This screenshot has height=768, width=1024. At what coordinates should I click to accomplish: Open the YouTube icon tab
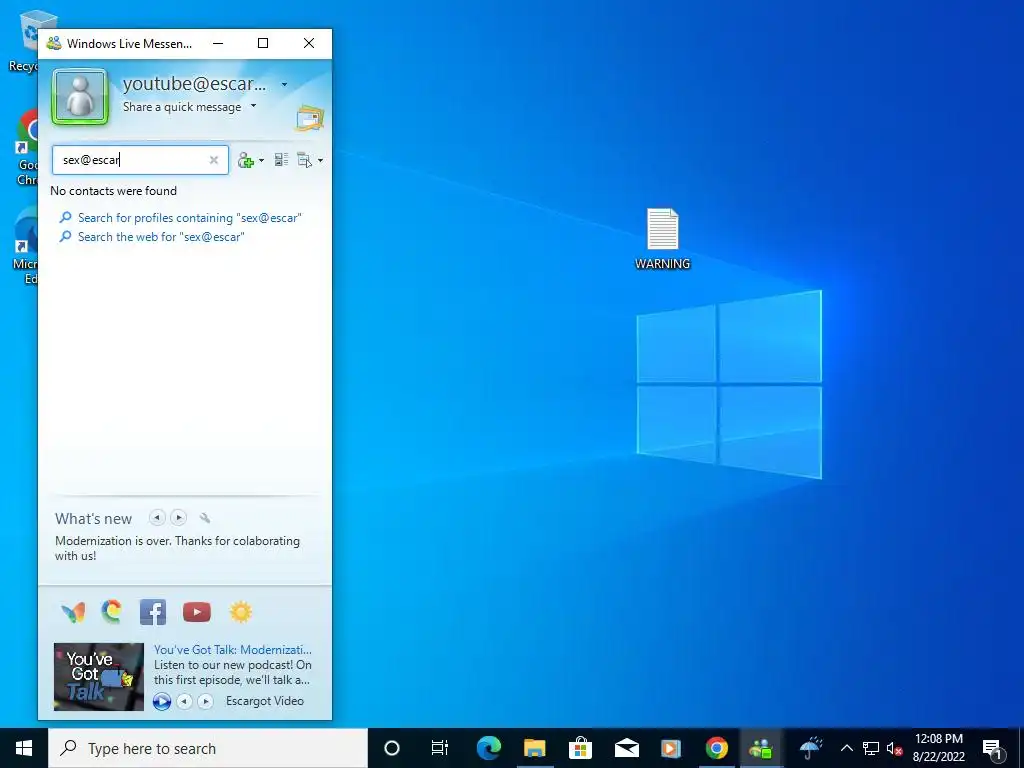pos(197,612)
